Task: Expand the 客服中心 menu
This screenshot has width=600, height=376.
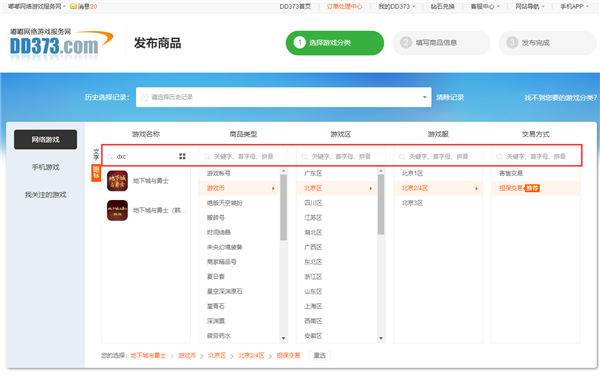Action: tap(485, 7)
